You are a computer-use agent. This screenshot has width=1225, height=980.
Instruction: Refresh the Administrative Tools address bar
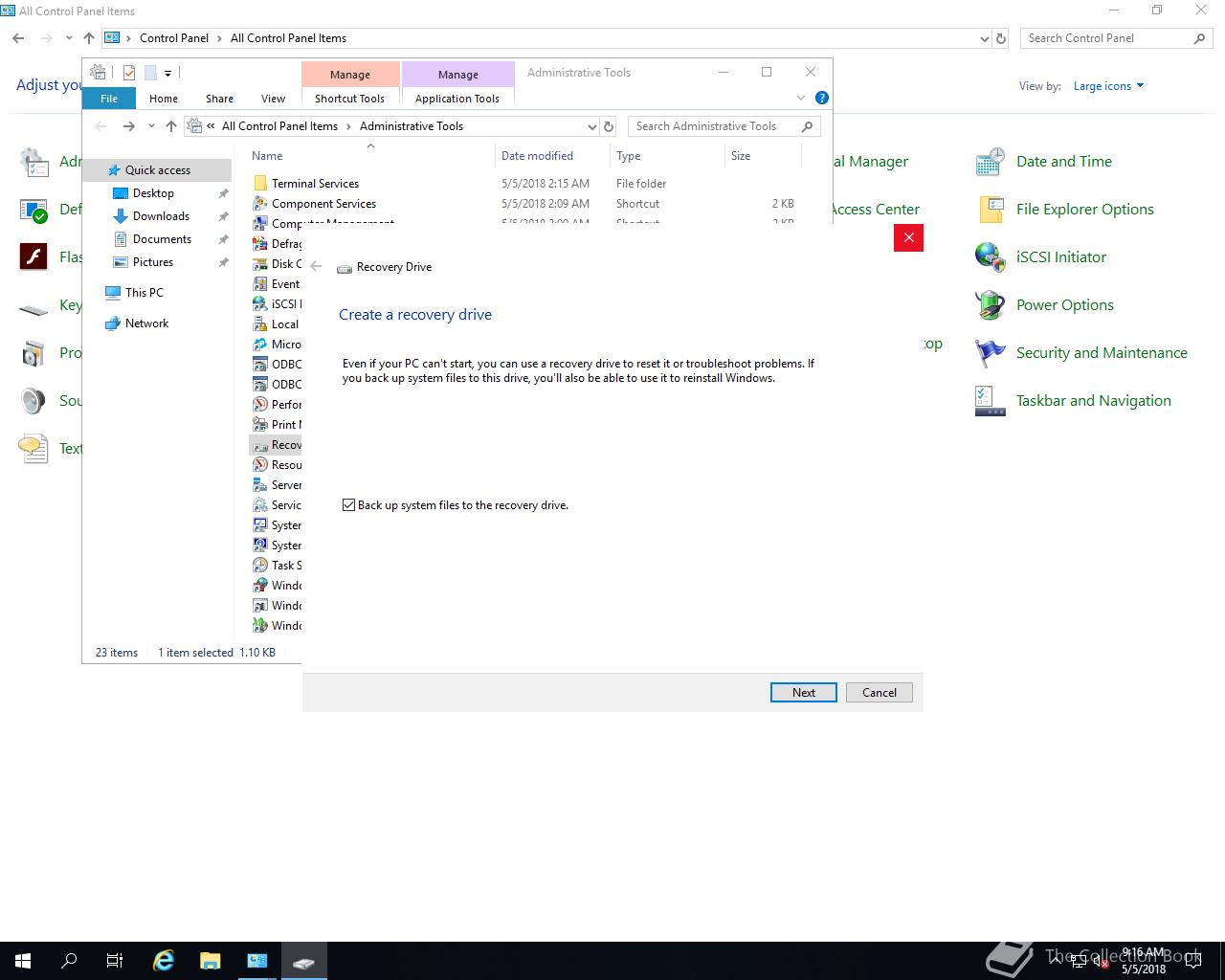608,126
